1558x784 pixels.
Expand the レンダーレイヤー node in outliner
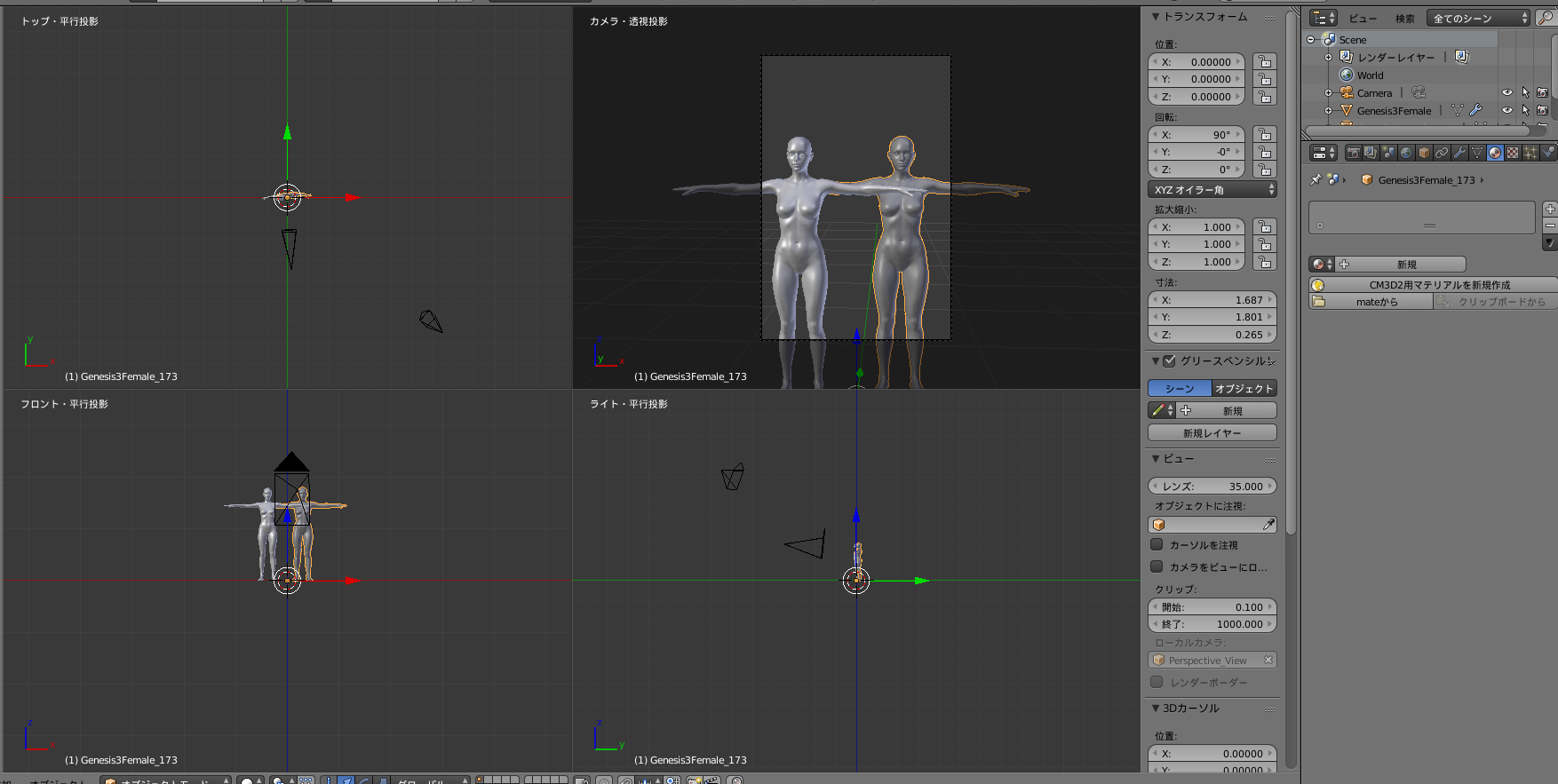[1328, 57]
